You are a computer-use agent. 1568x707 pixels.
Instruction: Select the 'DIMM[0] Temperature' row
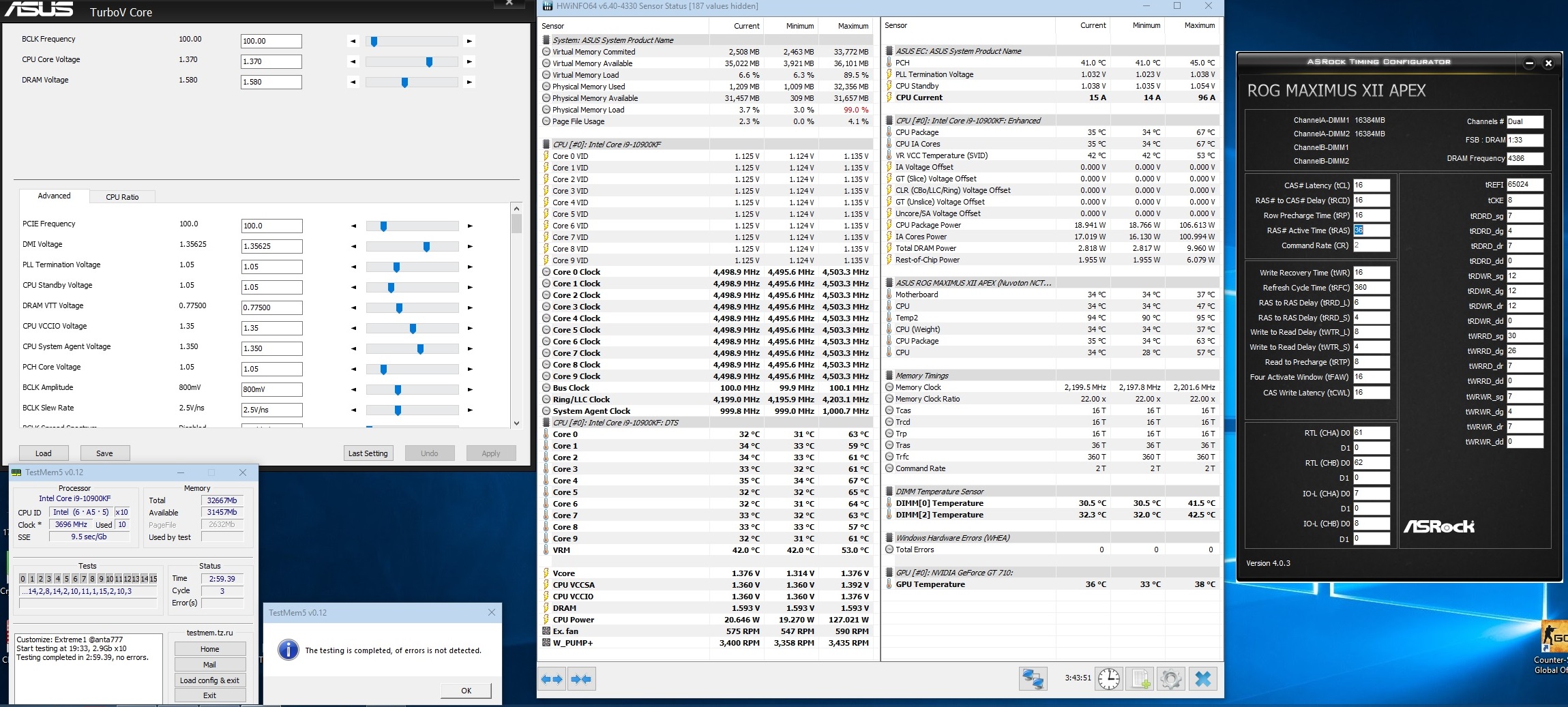click(1050, 503)
